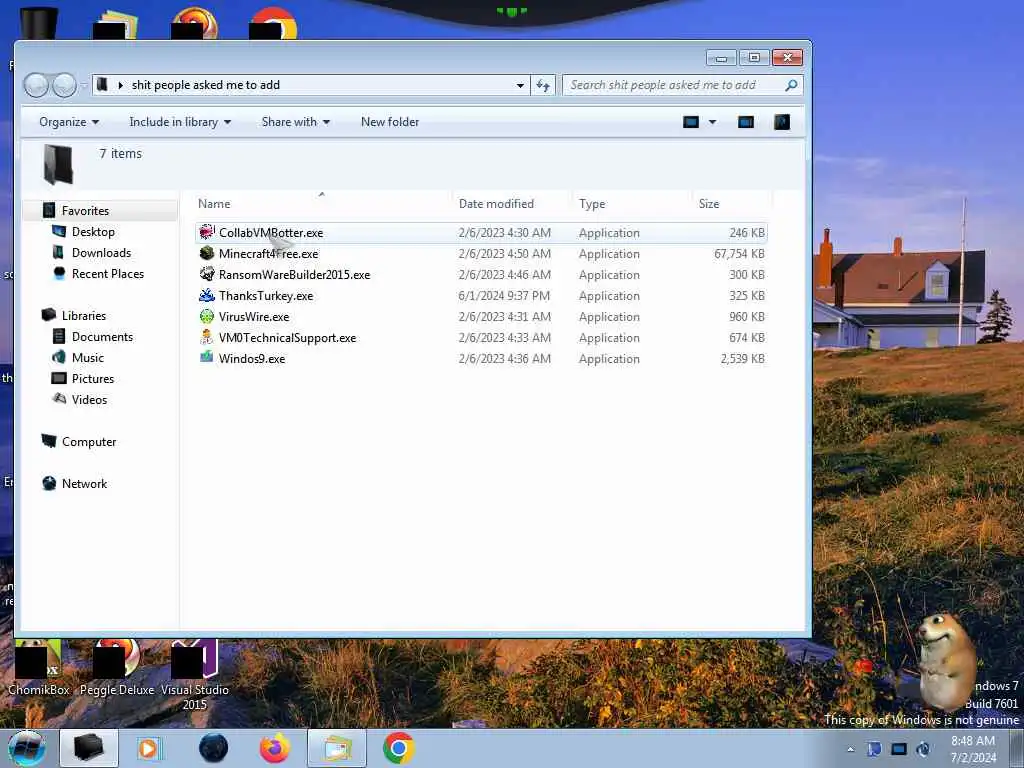Launch Firefox from the taskbar
The image size is (1024, 768).
click(x=275, y=748)
